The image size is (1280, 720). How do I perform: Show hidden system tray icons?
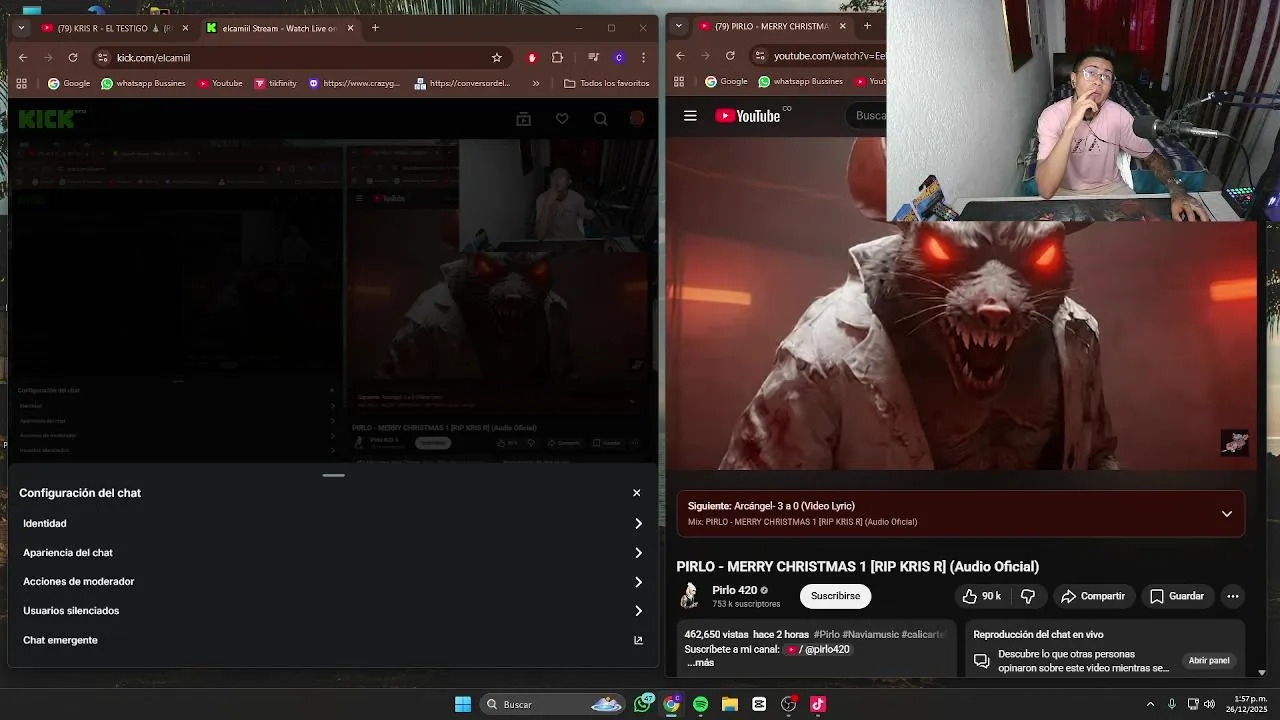click(x=1150, y=704)
